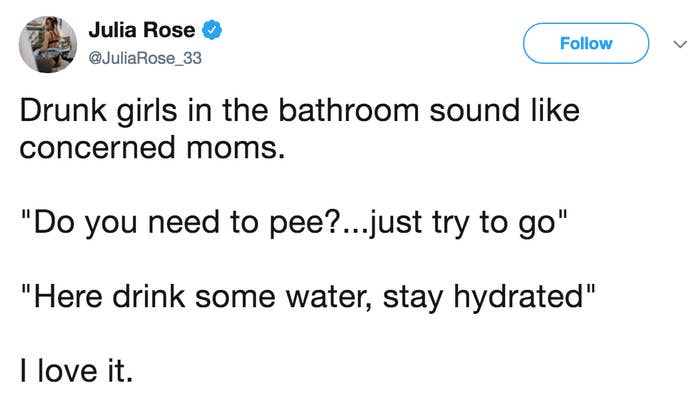The width and height of the screenshot is (700, 399).
Task: Click the blue verified checkmark badge
Action: click(x=212, y=30)
